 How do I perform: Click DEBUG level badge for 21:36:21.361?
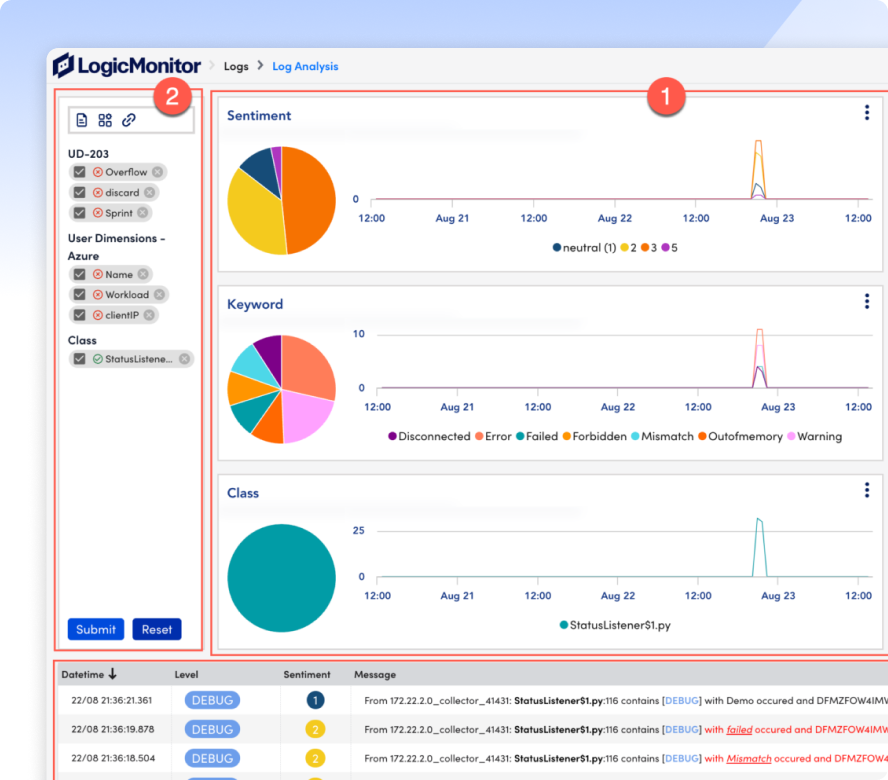212,701
